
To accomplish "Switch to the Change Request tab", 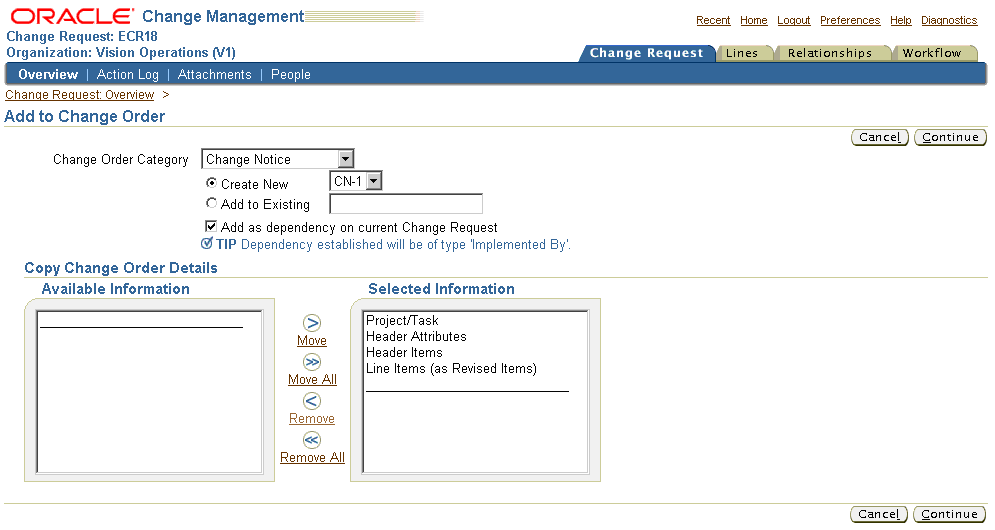I will coord(647,53).
